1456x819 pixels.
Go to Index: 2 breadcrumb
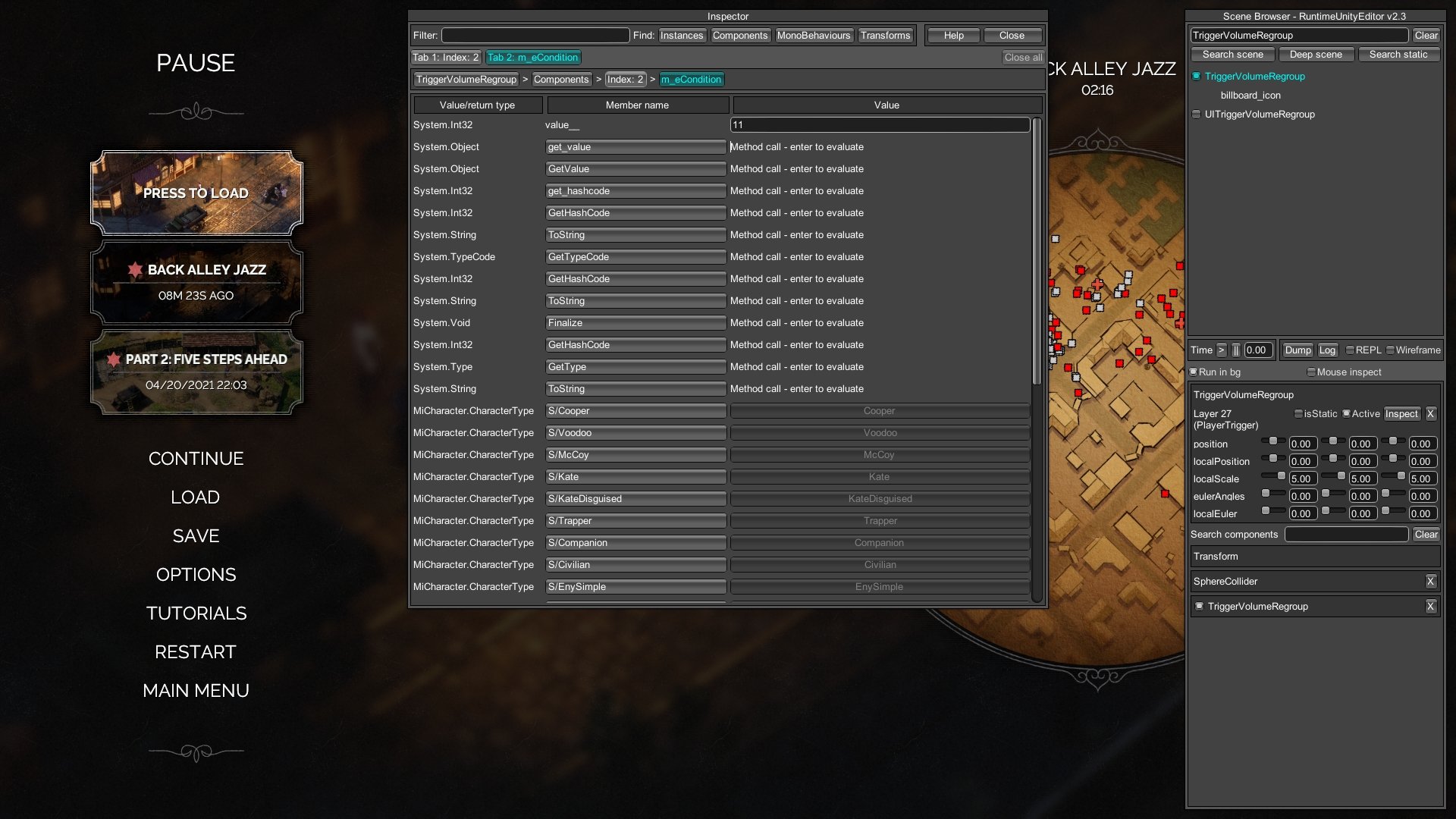point(625,79)
